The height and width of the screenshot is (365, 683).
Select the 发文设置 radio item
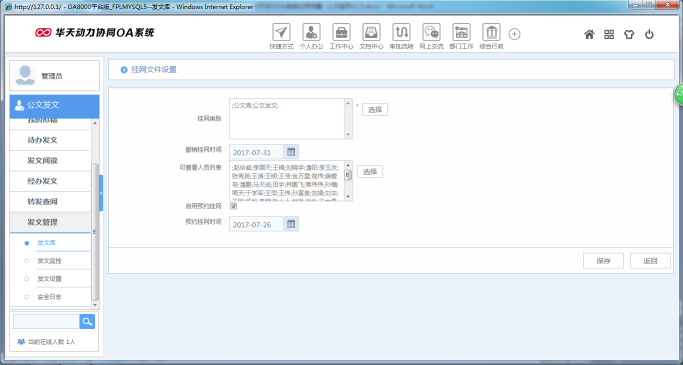click(27, 279)
